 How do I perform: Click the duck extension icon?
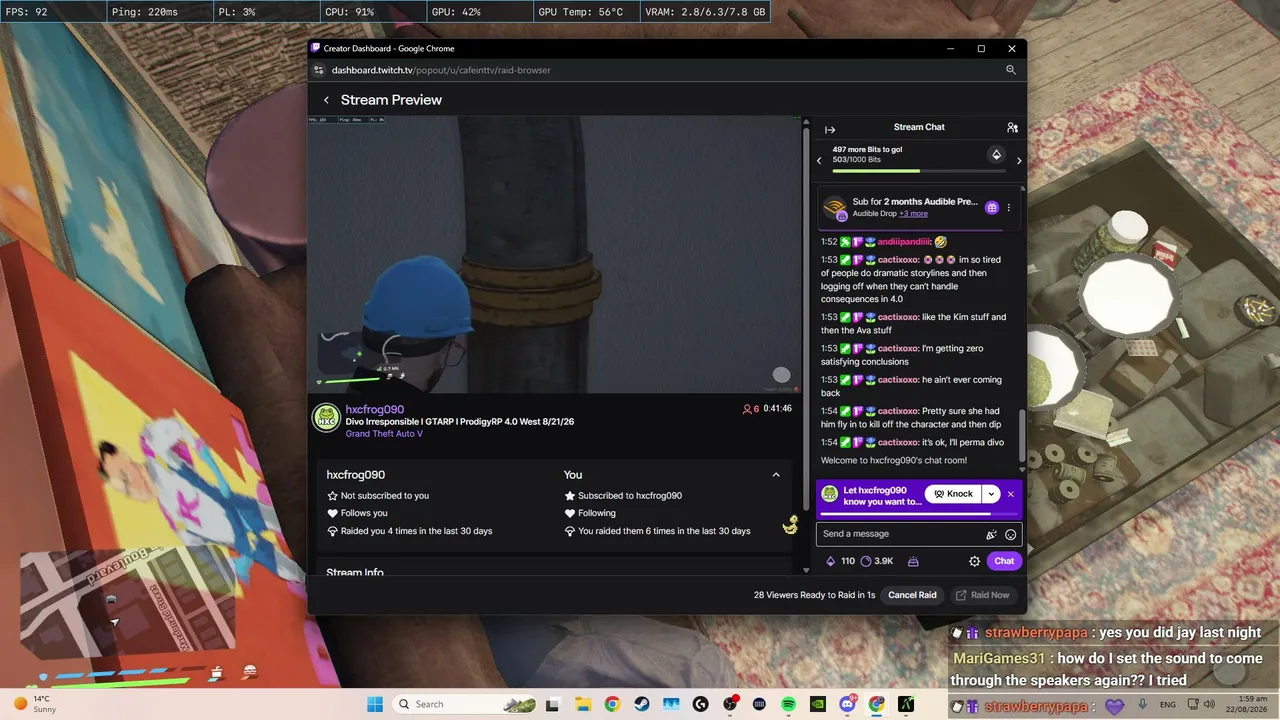click(x=790, y=525)
